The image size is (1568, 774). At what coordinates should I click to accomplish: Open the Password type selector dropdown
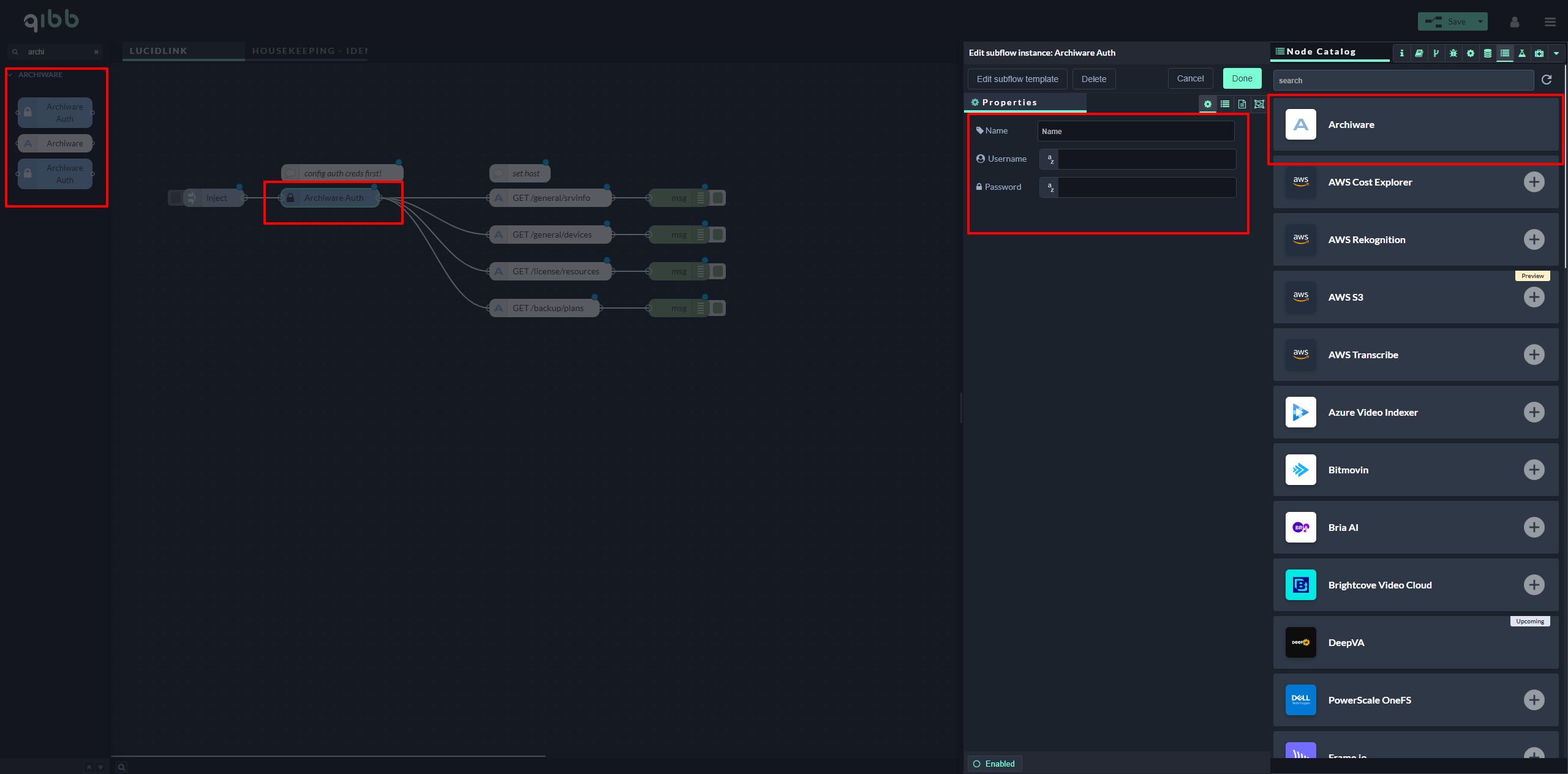[1049, 187]
